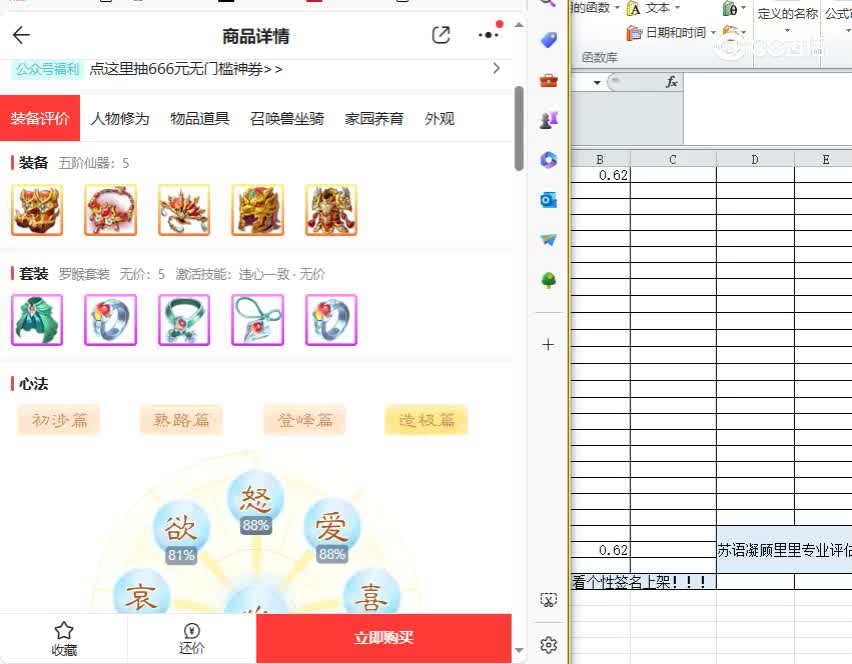Click the back arrow on the product page
852x664 pixels.
coord(21,34)
